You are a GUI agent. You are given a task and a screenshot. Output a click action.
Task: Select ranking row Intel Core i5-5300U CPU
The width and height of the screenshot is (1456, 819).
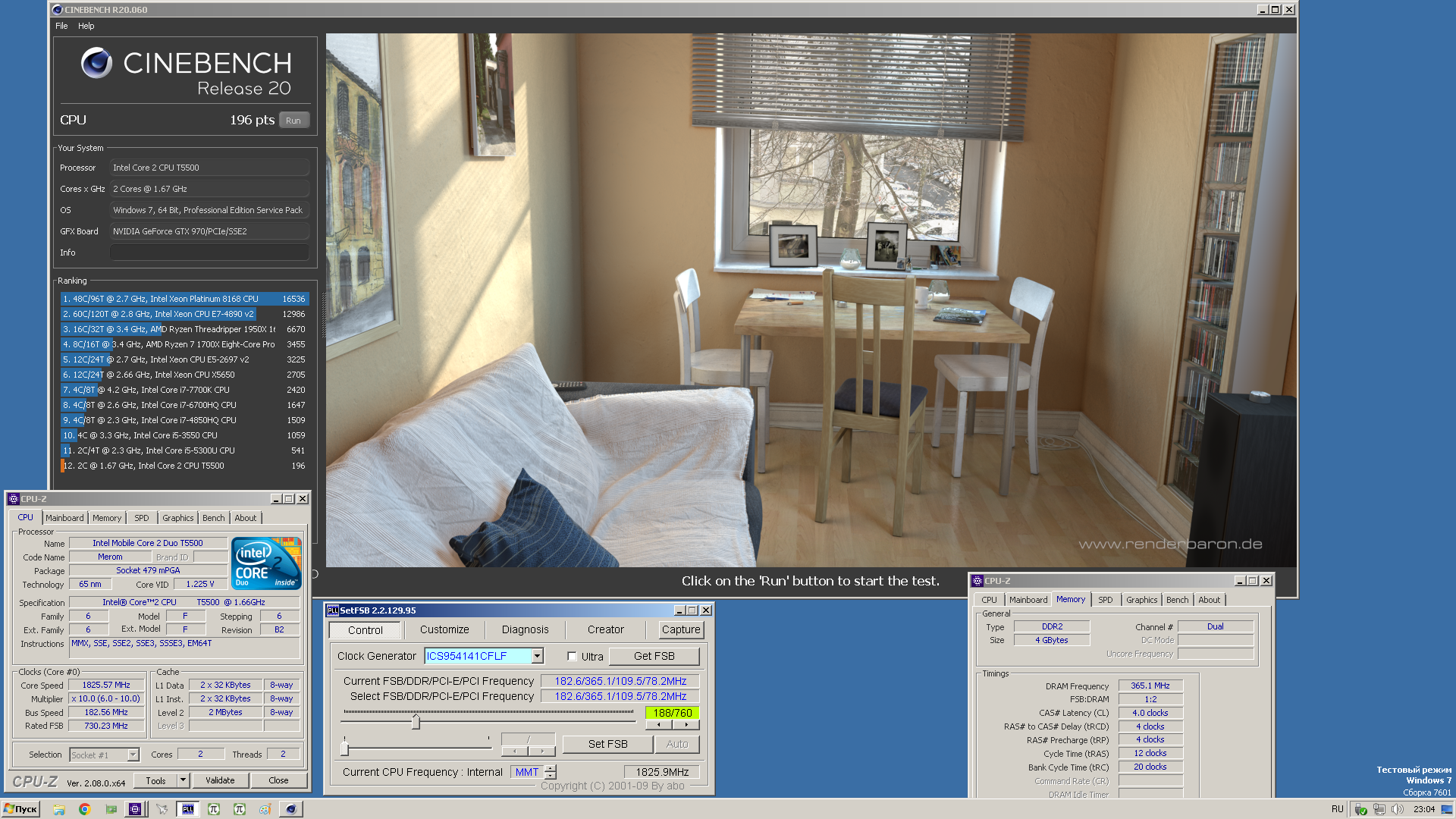[184, 450]
